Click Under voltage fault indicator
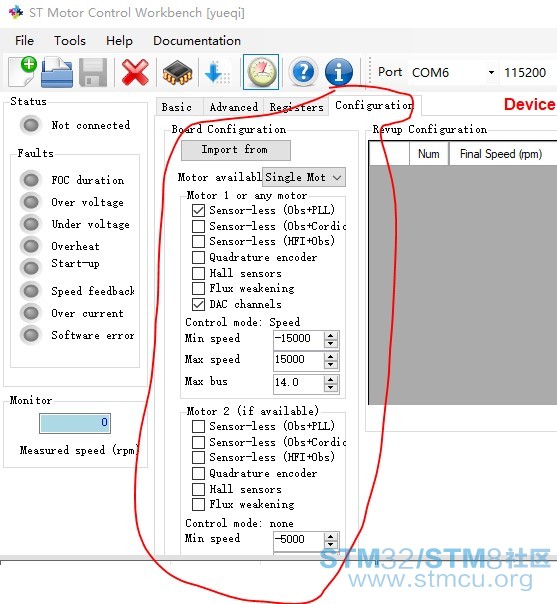Image resolution: width=557 pixels, height=604 pixels. [x=31, y=224]
